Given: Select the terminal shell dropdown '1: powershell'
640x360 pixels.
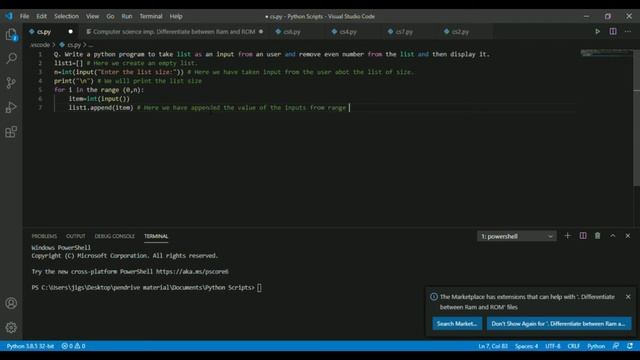Looking at the screenshot, I should click(516, 236).
